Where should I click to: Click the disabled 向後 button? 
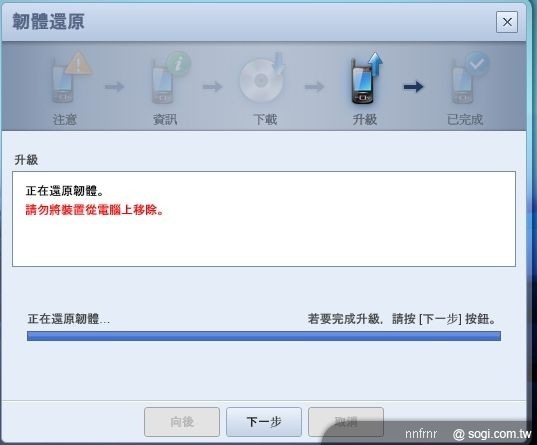point(182,422)
